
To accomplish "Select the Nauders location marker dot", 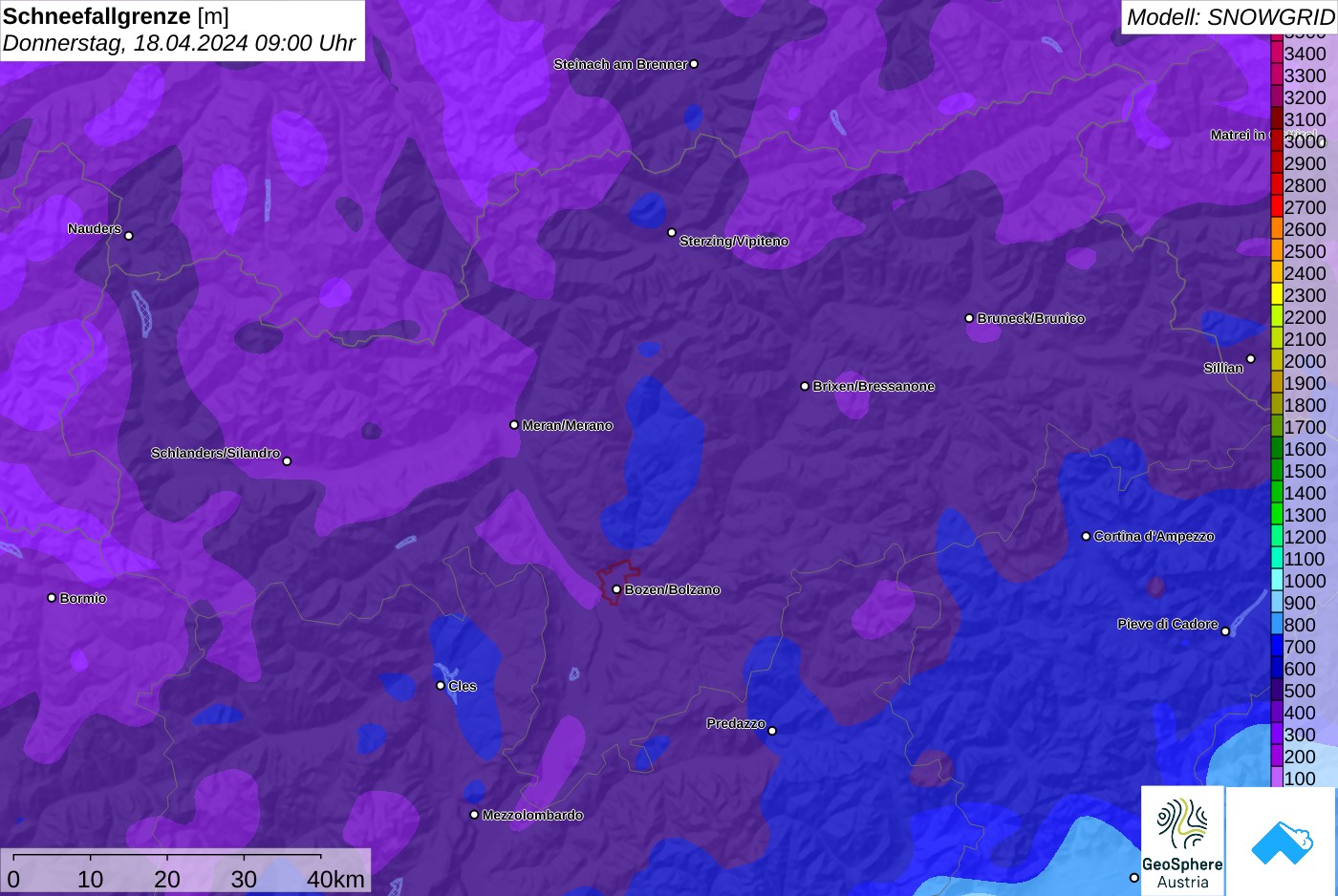I will tap(129, 235).
